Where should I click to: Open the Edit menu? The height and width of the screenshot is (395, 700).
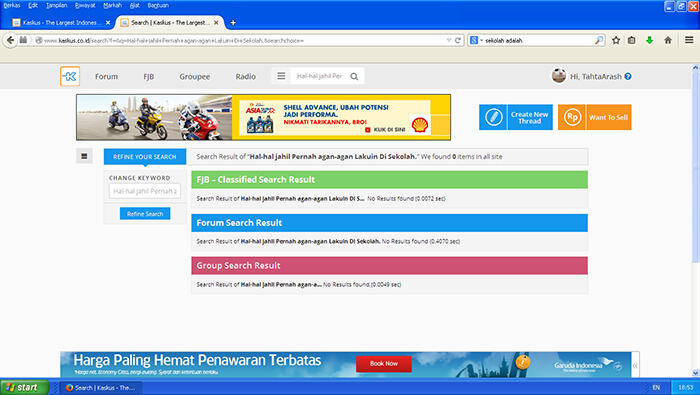[33, 5]
